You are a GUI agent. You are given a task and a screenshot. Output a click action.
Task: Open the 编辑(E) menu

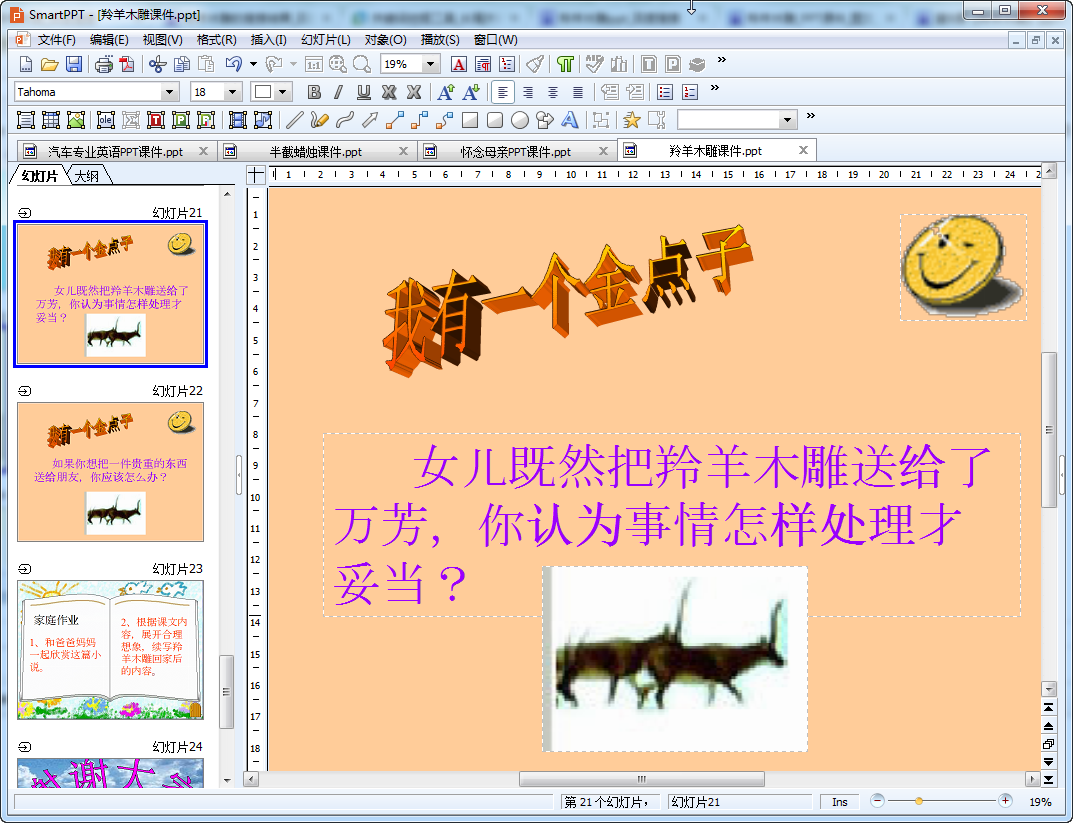(109, 40)
